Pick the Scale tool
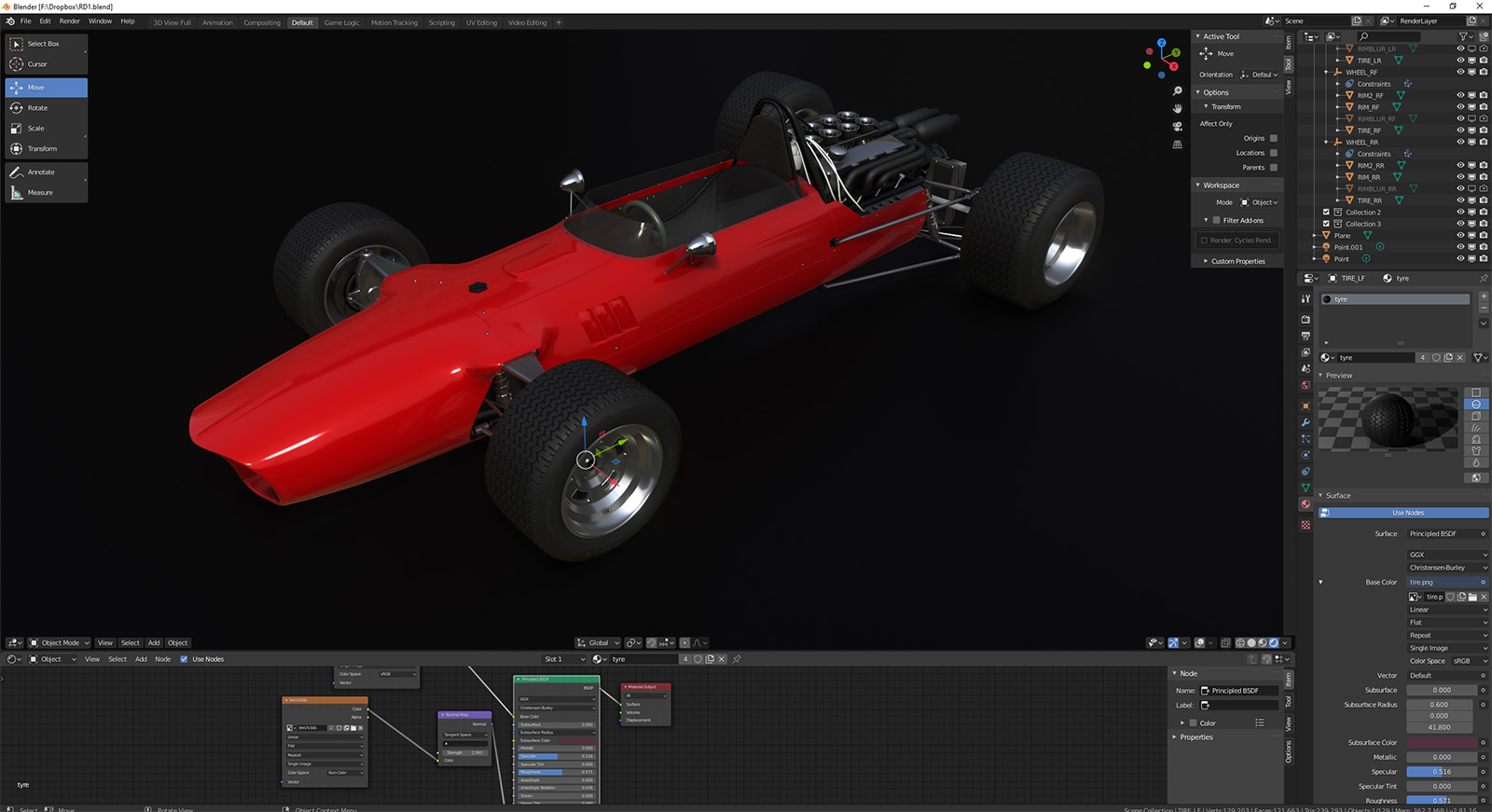 coord(46,129)
